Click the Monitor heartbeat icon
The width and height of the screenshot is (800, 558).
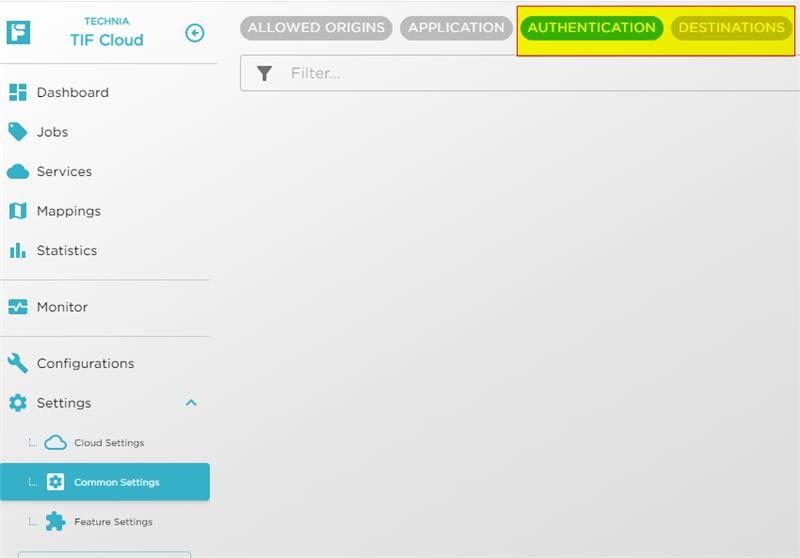click(18, 307)
